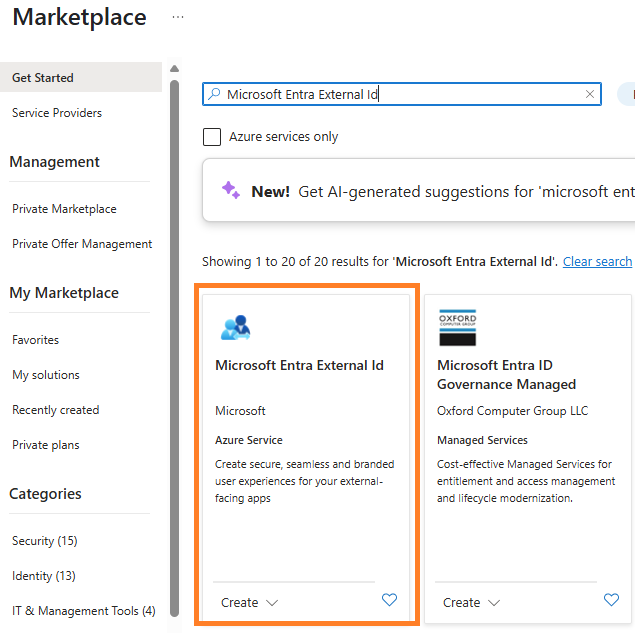Enable Azure services only checkbox
The image size is (635, 633).
point(212,137)
